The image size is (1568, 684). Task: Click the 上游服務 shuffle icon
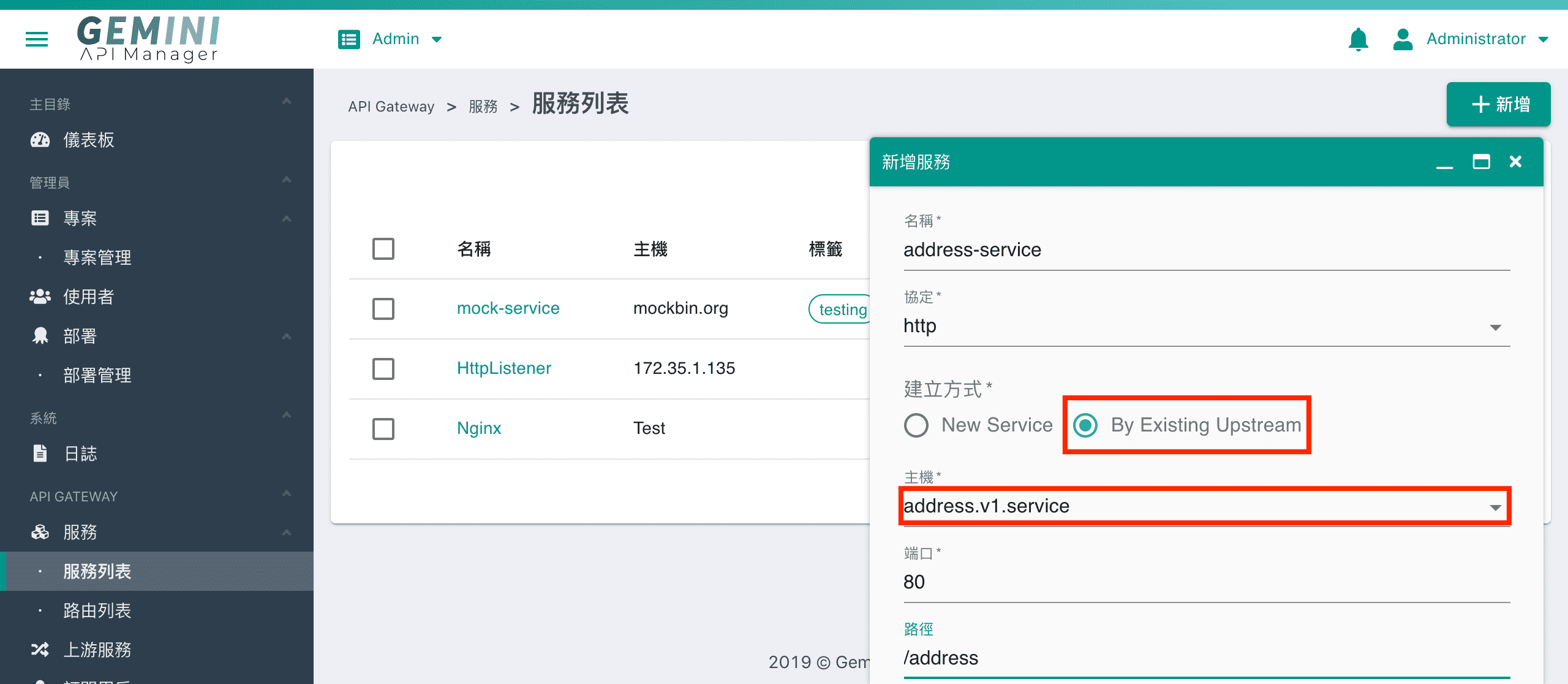click(40, 650)
